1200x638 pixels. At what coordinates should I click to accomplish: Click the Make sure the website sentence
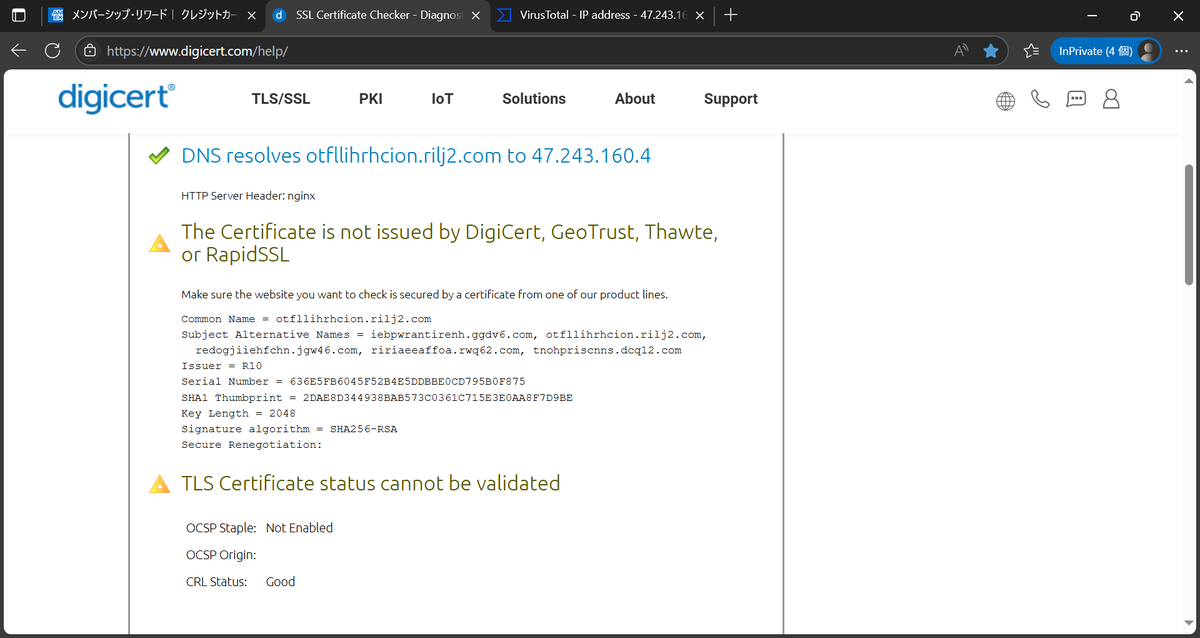[x=424, y=295]
